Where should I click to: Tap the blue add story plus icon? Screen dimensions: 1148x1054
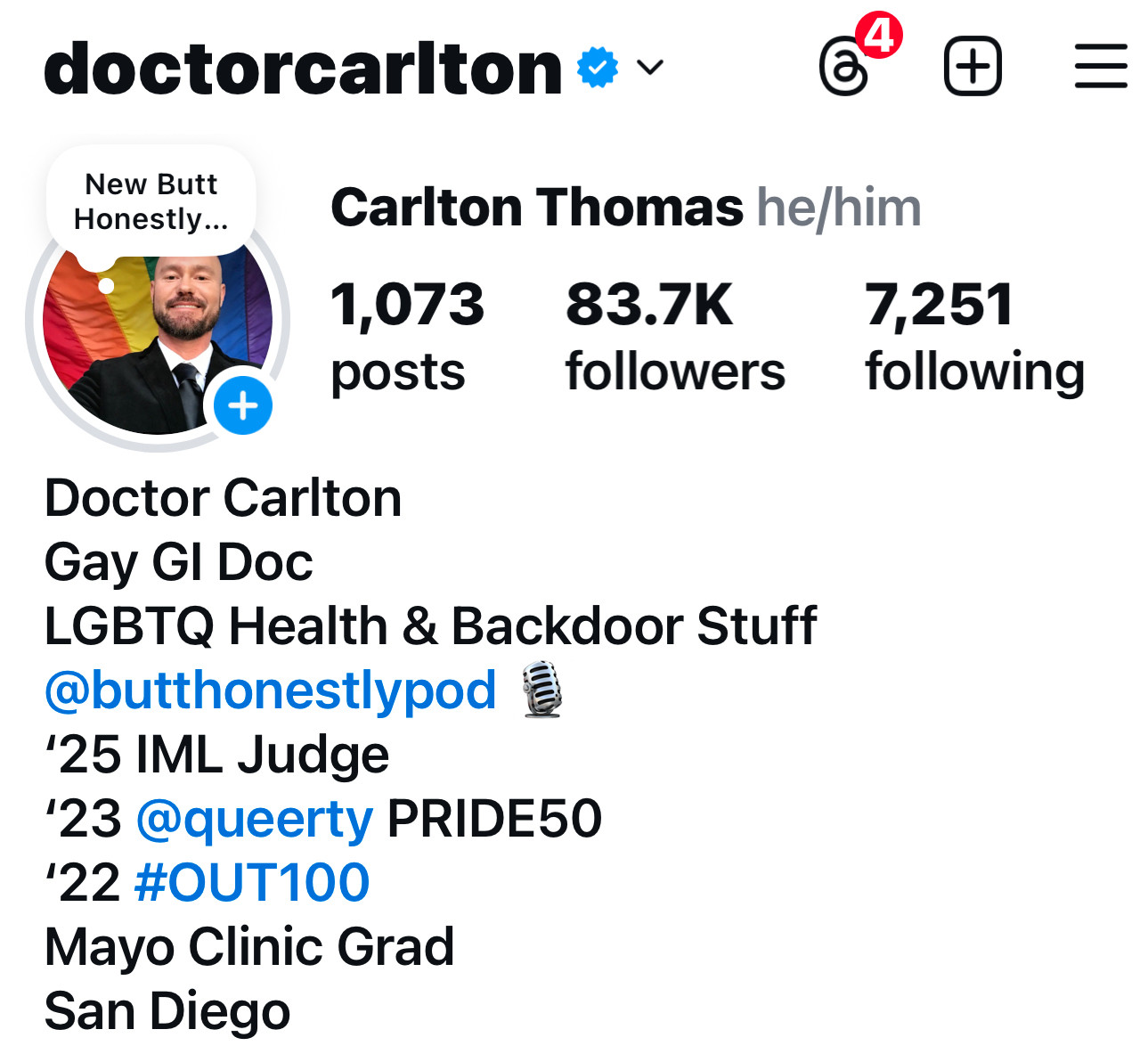click(x=243, y=405)
